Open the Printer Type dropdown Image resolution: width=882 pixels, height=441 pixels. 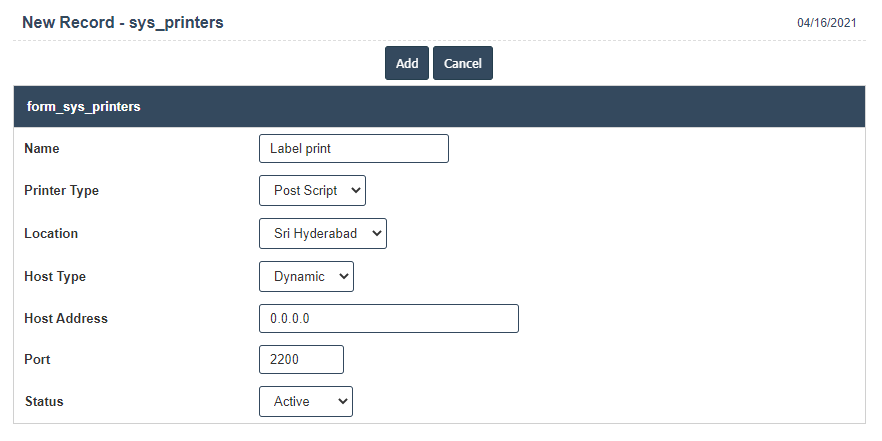tap(312, 191)
